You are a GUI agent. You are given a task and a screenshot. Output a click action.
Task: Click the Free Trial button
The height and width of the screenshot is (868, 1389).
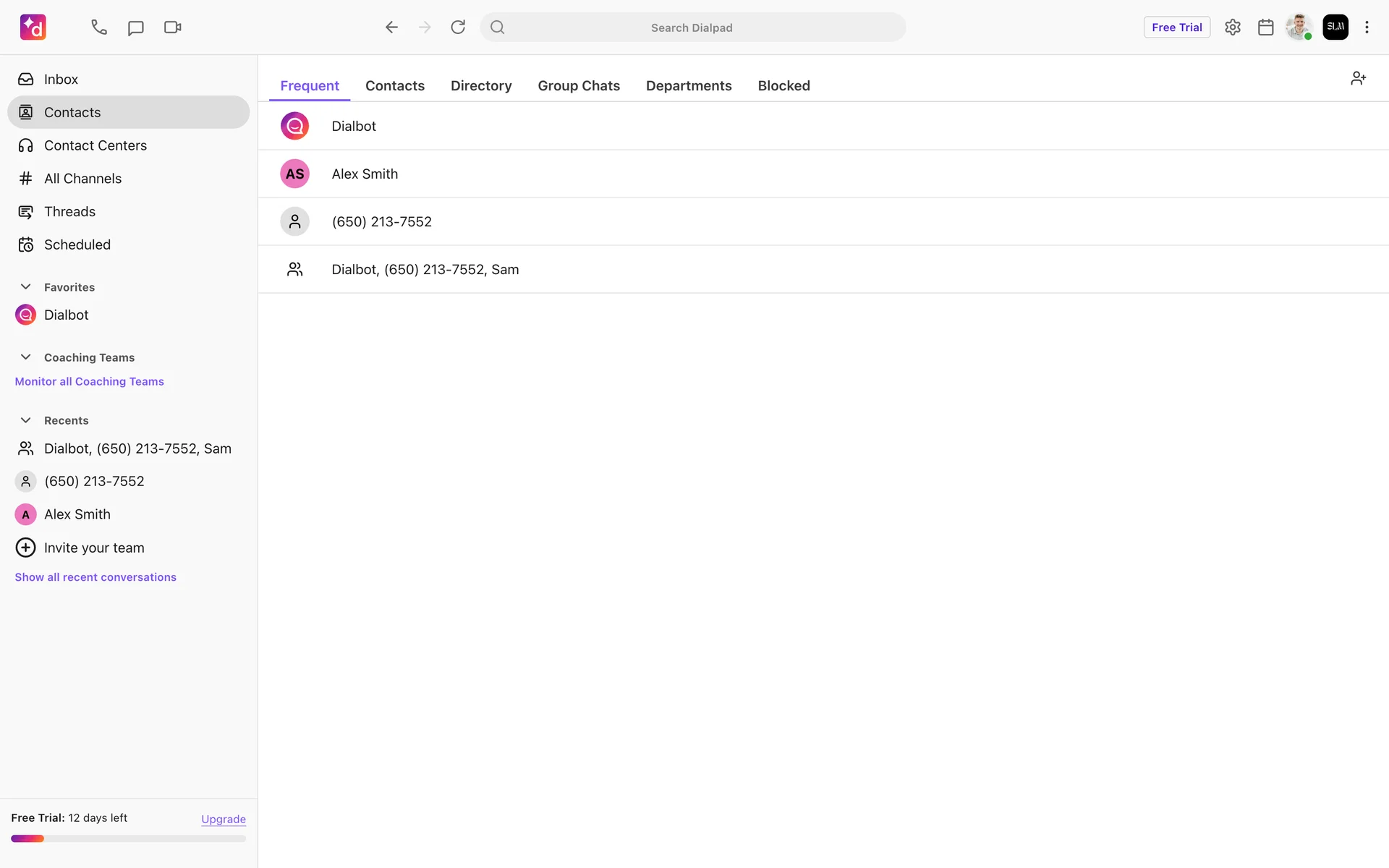coord(1176,27)
